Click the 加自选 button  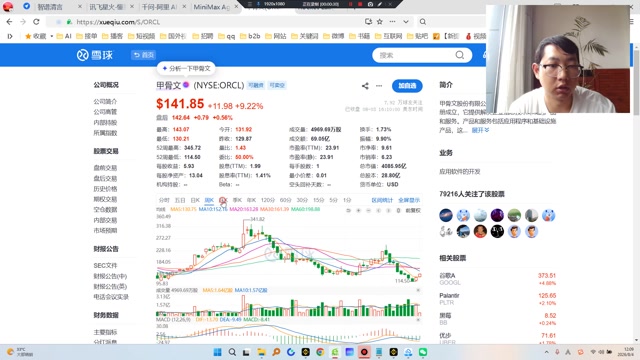(407, 86)
